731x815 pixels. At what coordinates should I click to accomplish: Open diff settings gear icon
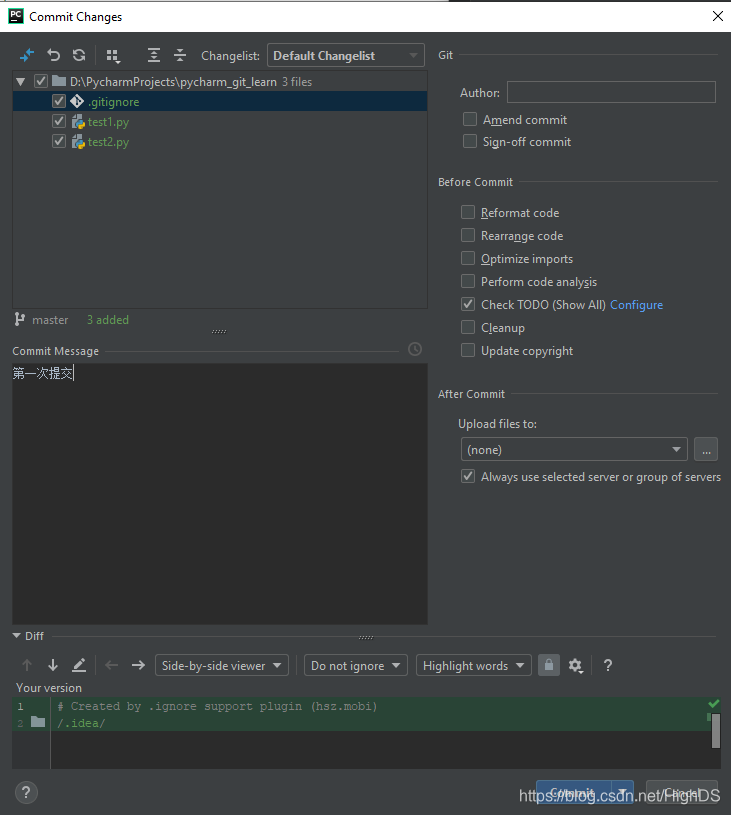click(x=575, y=665)
